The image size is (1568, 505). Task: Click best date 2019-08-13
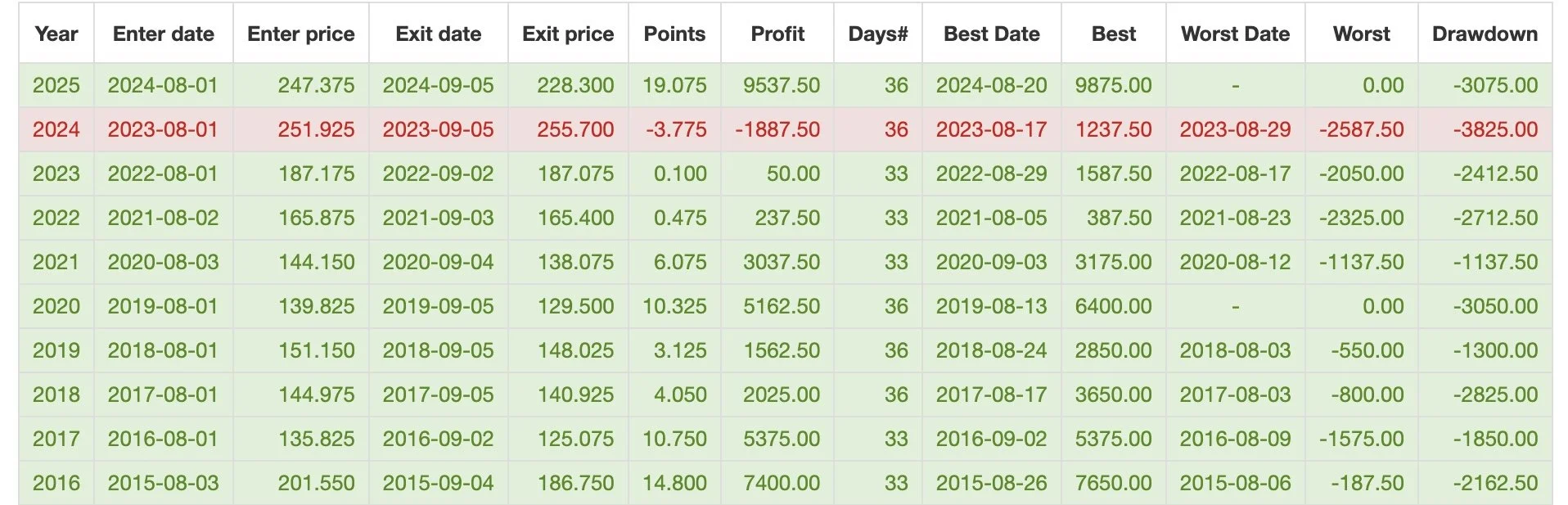(x=992, y=306)
